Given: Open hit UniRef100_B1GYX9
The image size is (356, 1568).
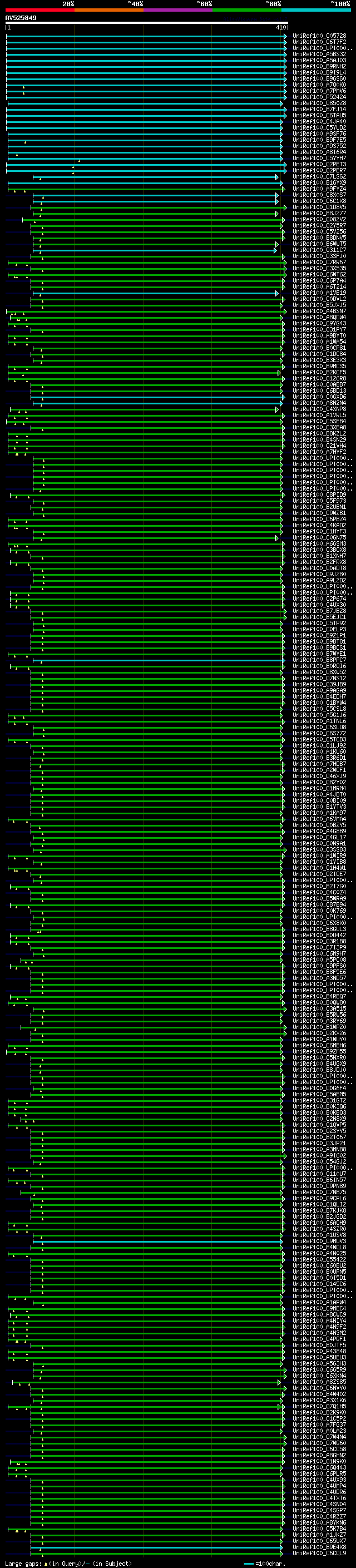Looking at the screenshot, I should (x=319, y=182).
